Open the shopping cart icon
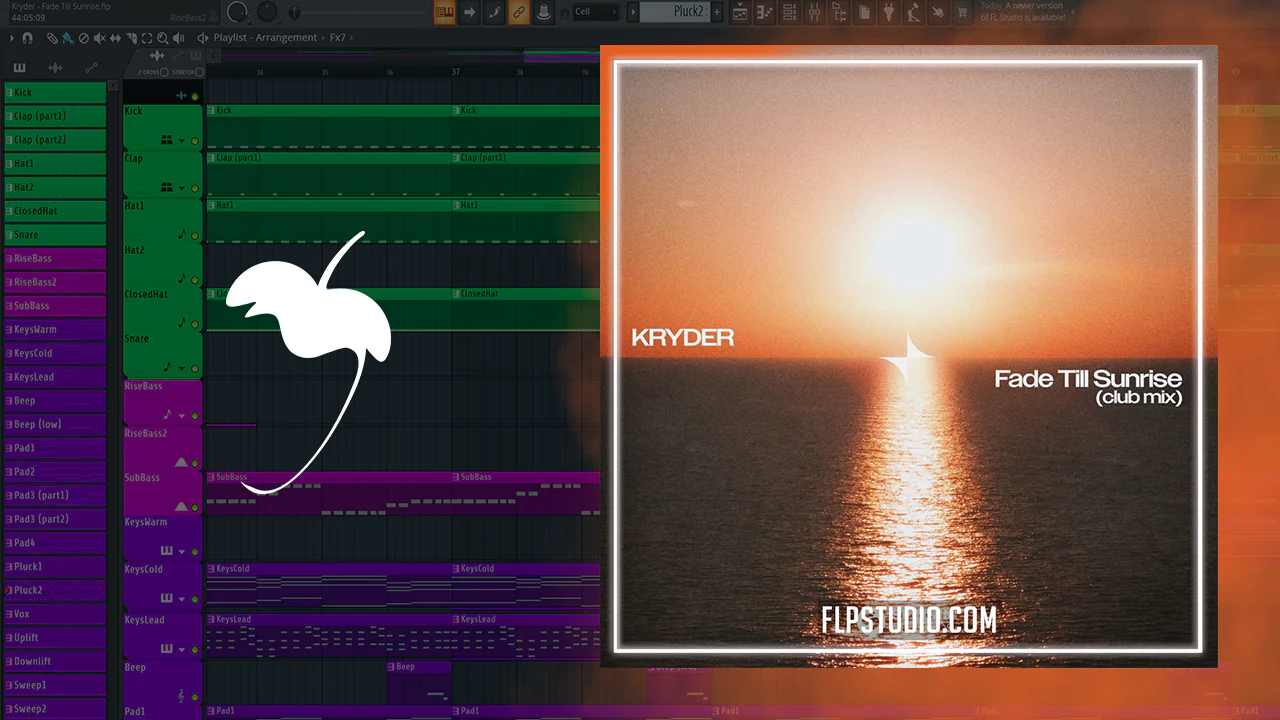Viewport: 1280px width, 720px height. coord(963,12)
